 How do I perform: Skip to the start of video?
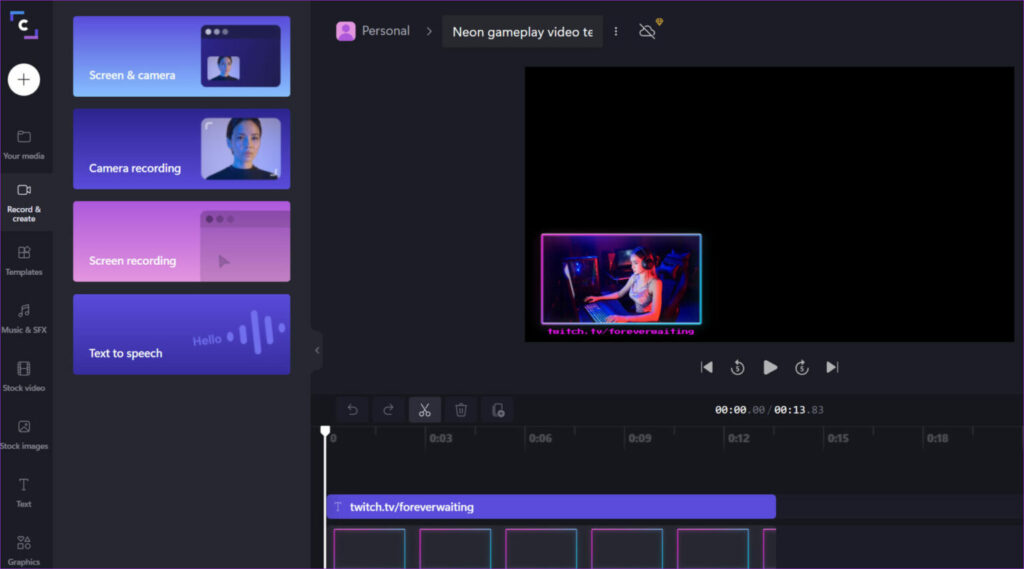coord(707,368)
